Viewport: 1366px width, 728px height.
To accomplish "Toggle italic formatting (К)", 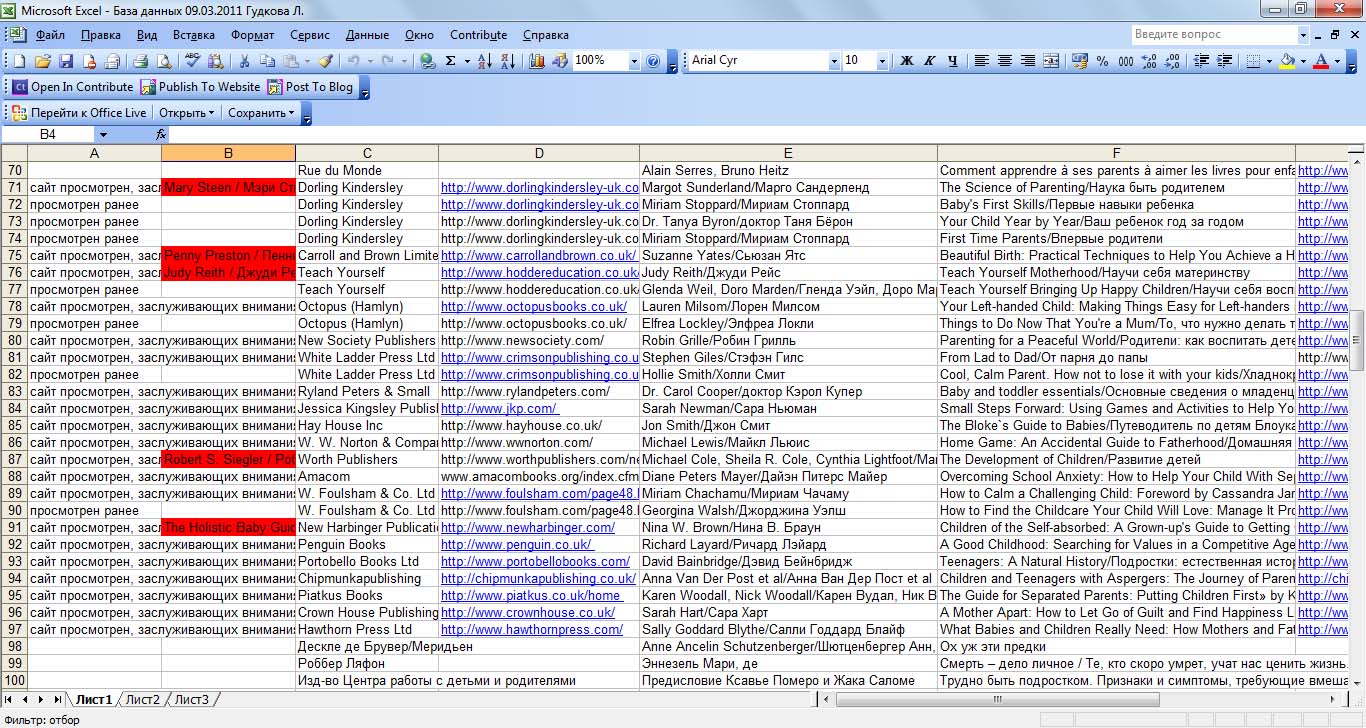I will pos(930,61).
